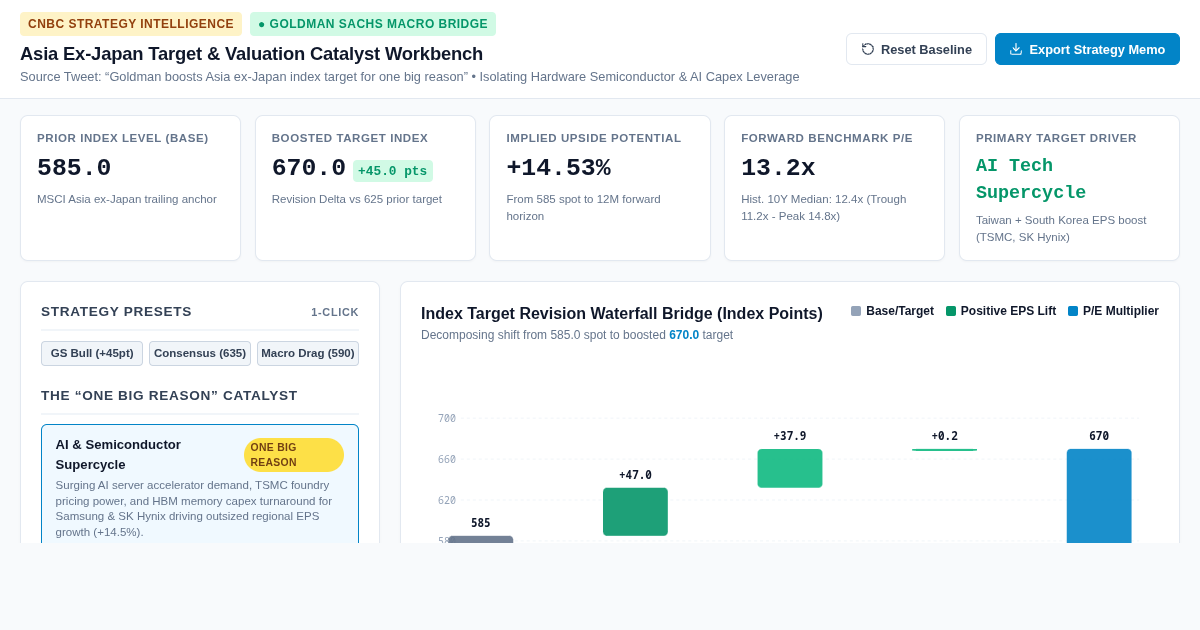Click the 620 y-axis label
This screenshot has width=1200, height=630.
tap(446, 501)
